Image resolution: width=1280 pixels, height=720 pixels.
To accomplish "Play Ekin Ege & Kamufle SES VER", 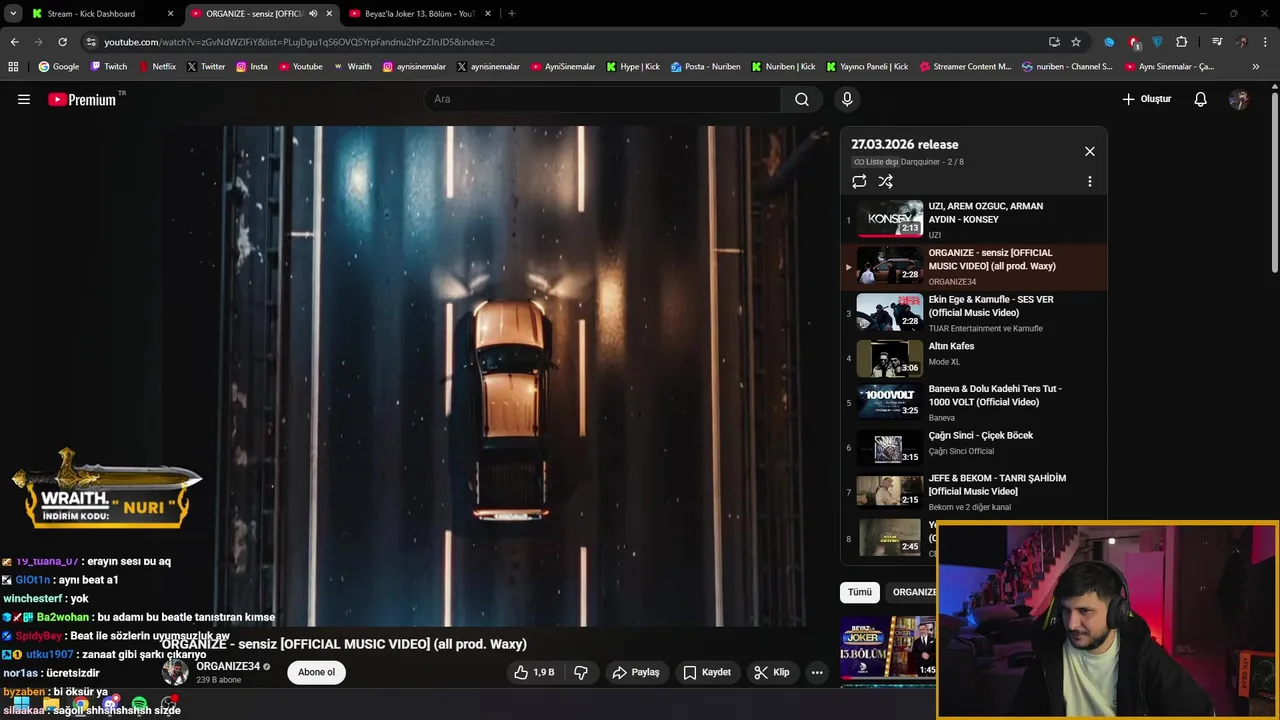I will (x=974, y=313).
